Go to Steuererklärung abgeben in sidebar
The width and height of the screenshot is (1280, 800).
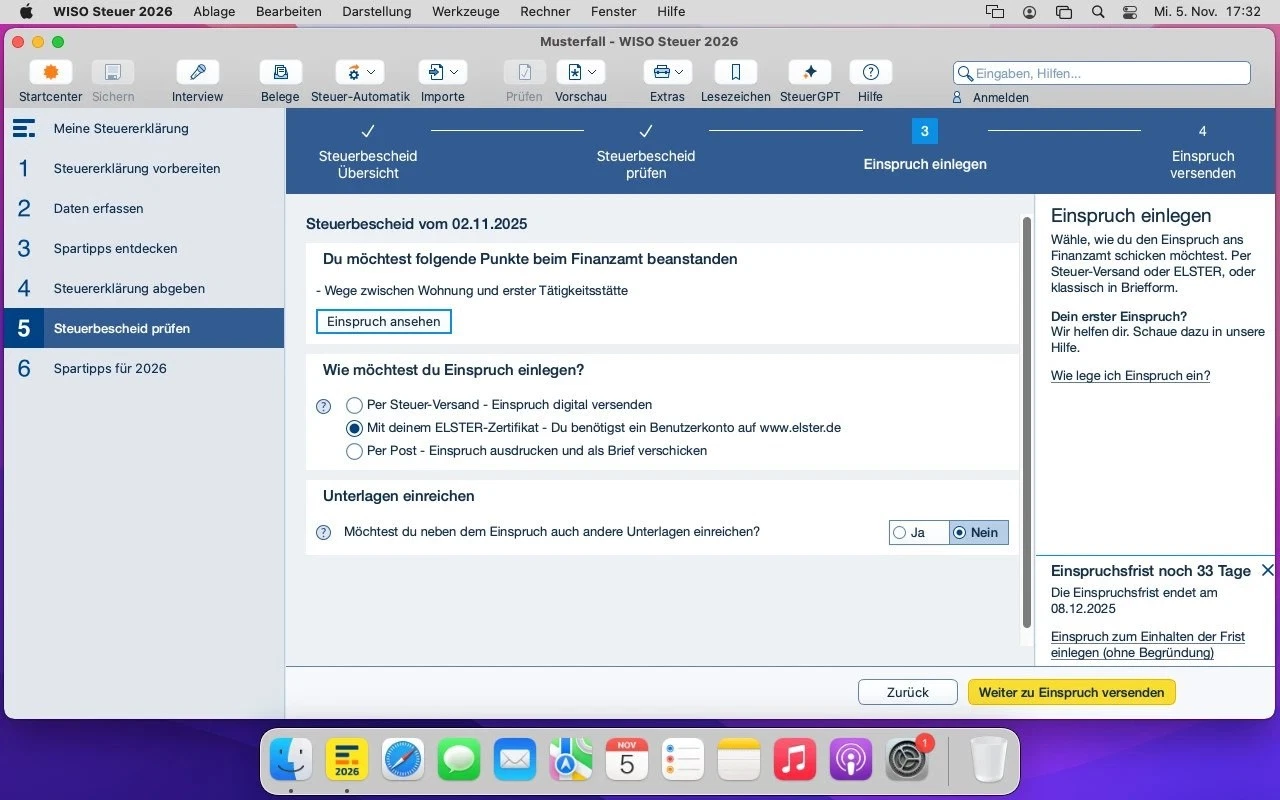point(129,288)
